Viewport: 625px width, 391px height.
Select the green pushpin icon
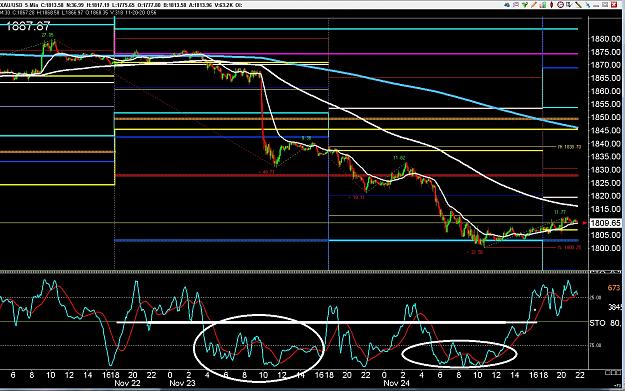coord(525,5)
